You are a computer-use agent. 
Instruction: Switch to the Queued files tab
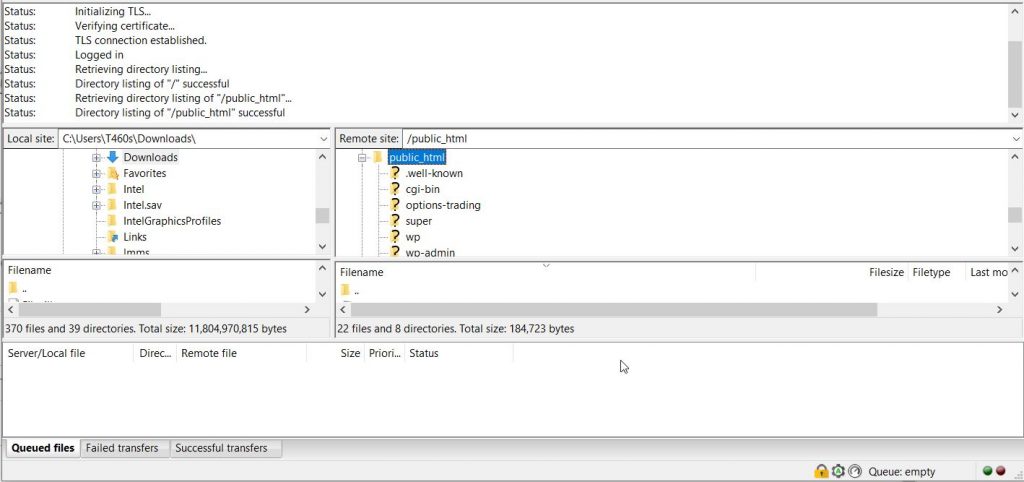(x=42, y=448)
